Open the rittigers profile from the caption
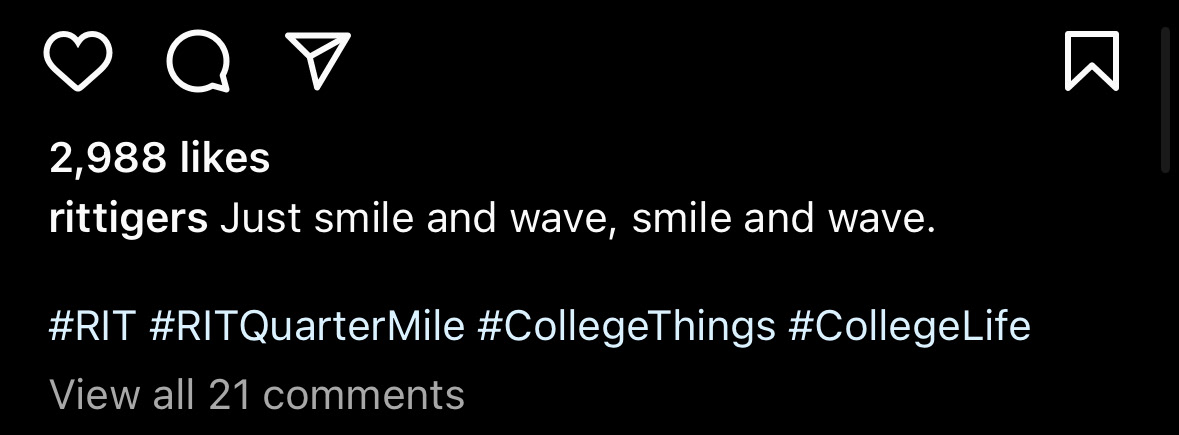 (x=128, y=219)
